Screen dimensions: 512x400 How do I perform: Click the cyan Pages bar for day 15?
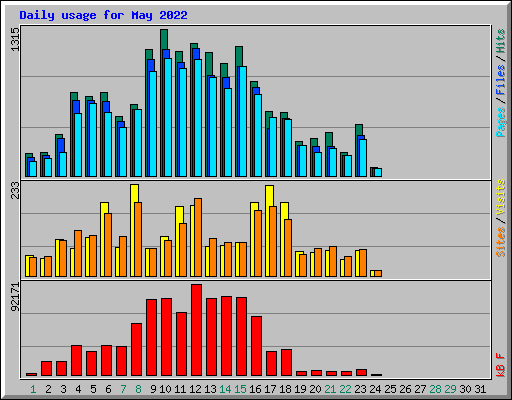coord(243,122)
